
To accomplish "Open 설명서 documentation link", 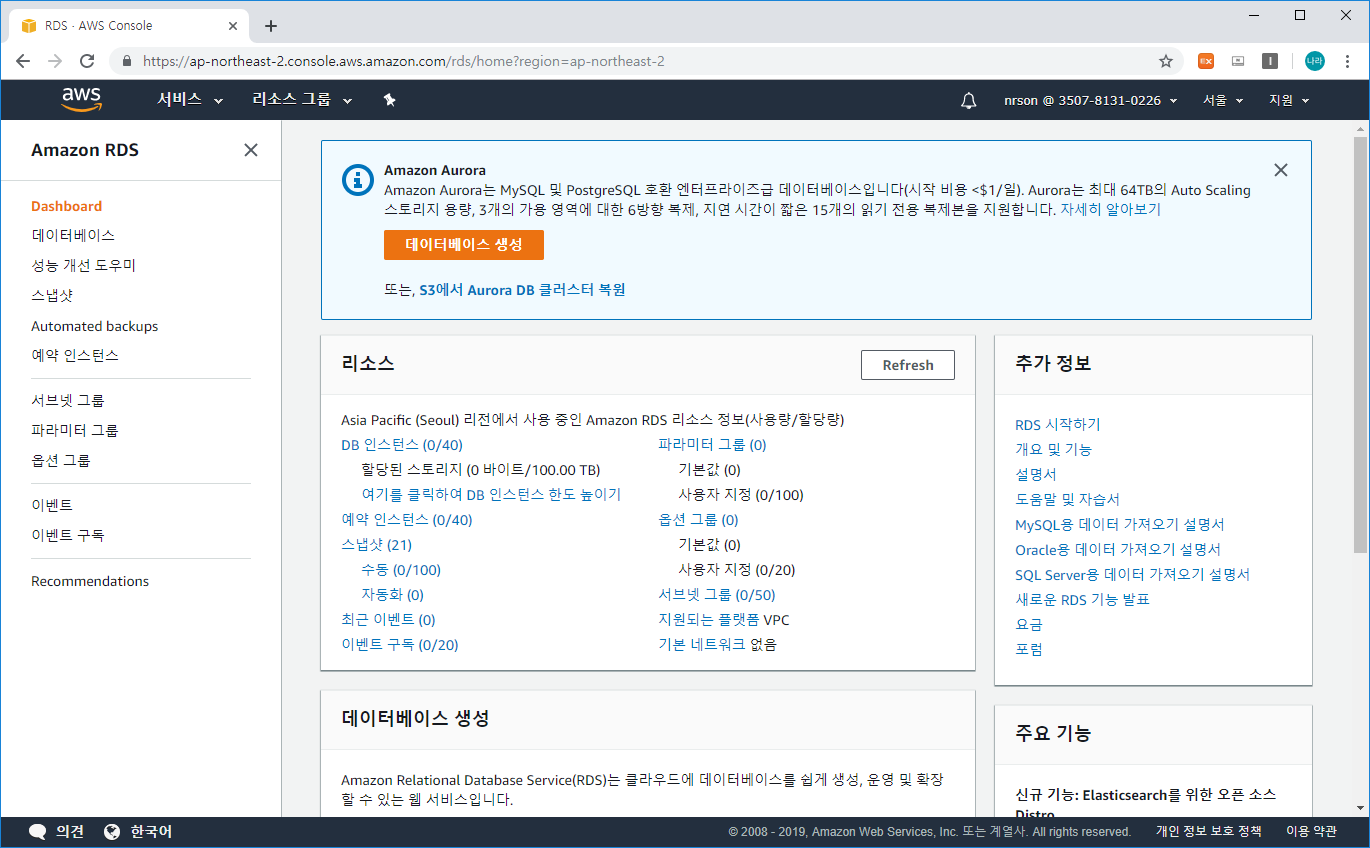I will (x=1036, y=475).
